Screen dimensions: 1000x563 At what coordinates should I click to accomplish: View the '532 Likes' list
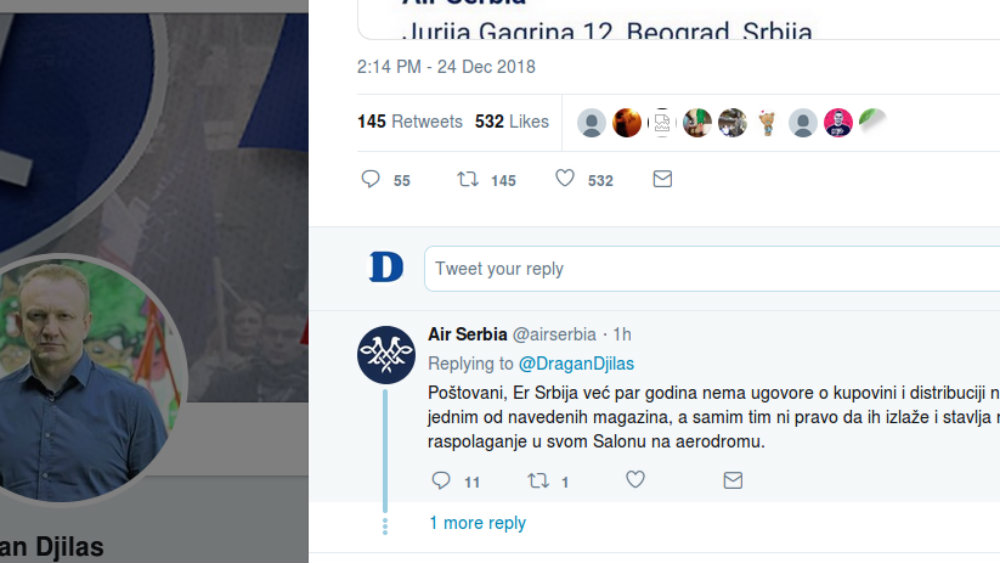(512, 122)
